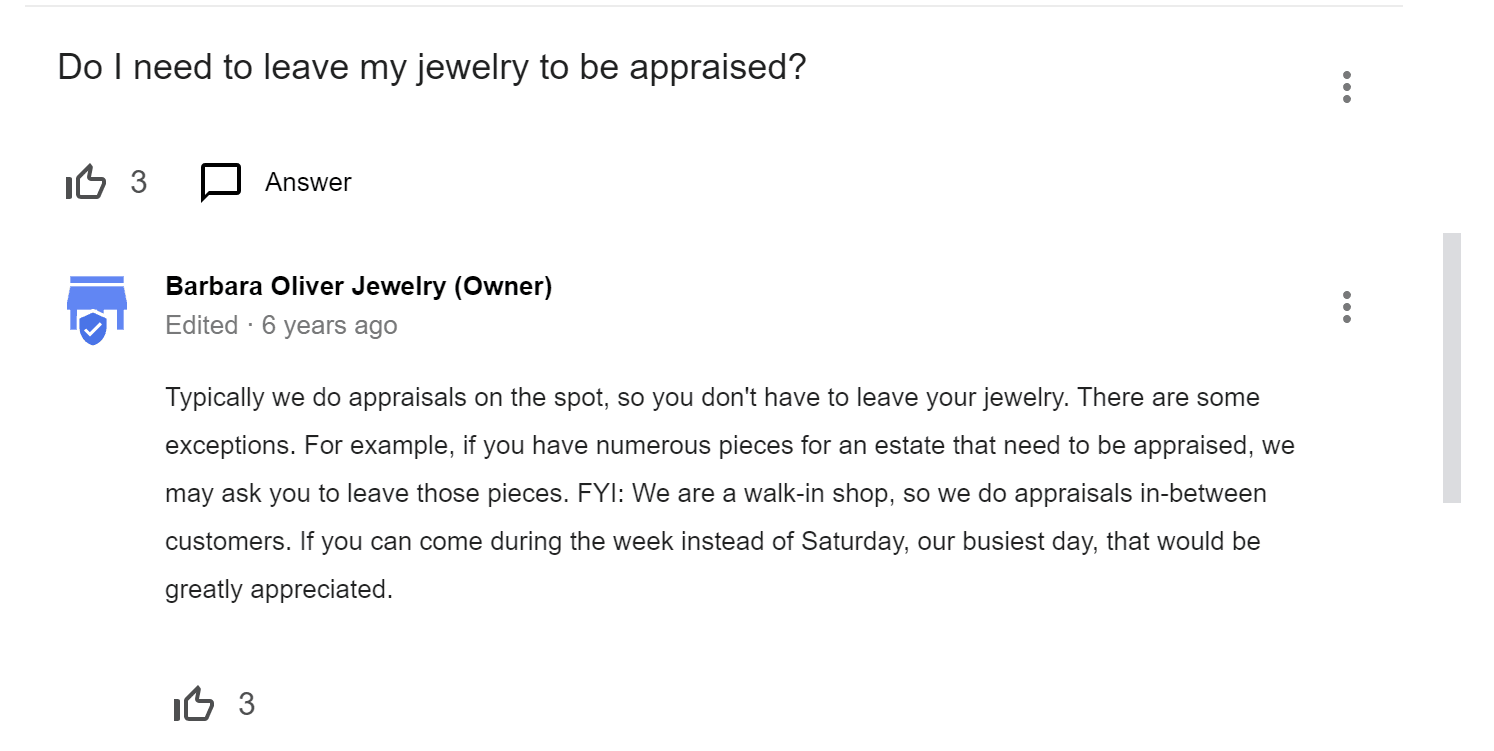Image resolution: width=1494 pixels, height=751 pixels.
Task: Click the final line "greatly appreciated."
Action: pos(279,590)
